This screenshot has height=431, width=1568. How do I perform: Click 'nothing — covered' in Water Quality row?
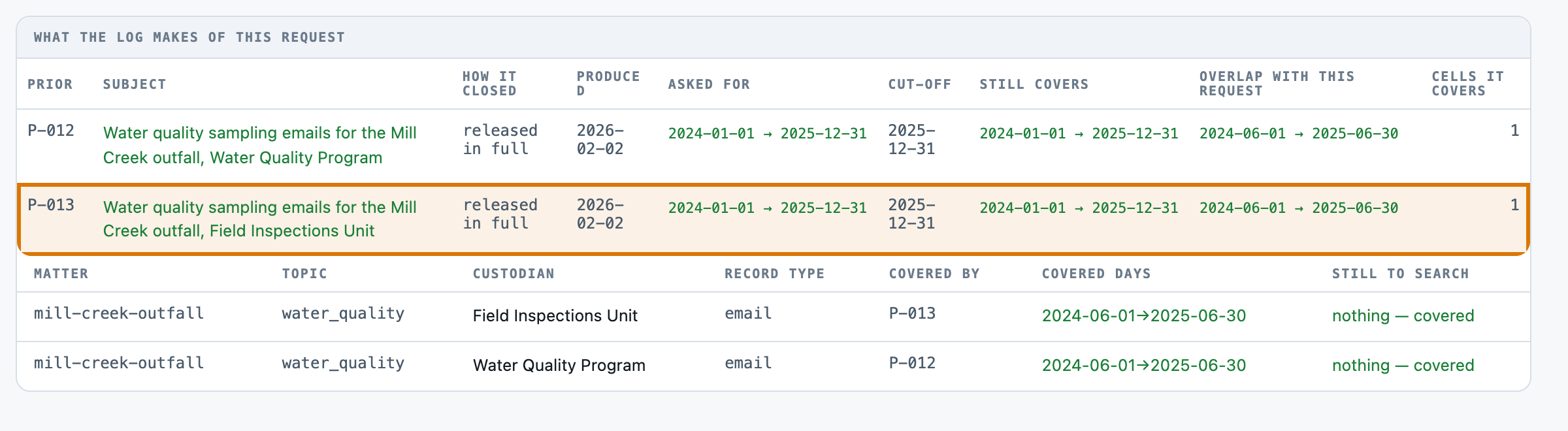pyautogui.click(x=1403, y=365)
